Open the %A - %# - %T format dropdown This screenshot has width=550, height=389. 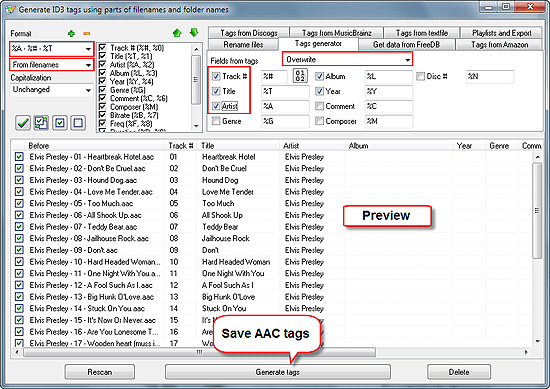click(52, 49)
